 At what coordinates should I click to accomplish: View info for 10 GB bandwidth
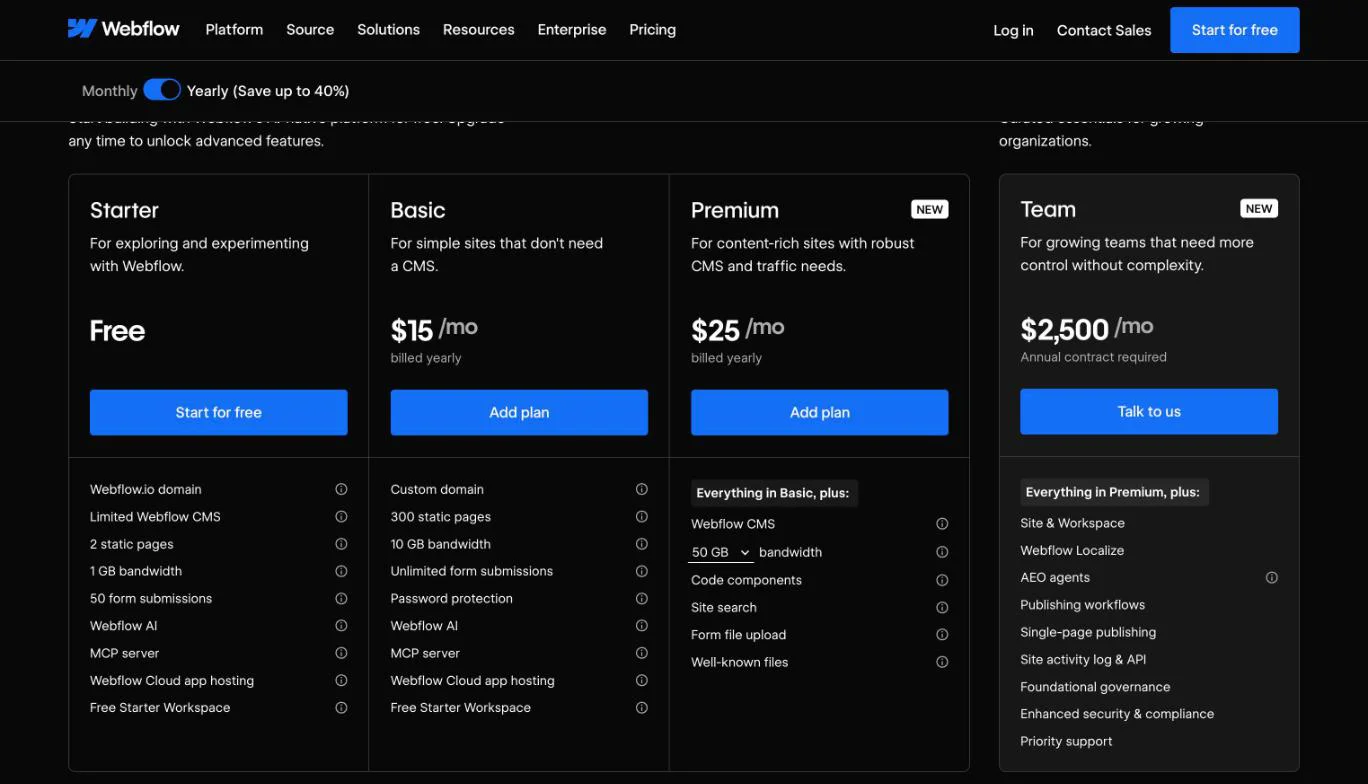[642, 544]
